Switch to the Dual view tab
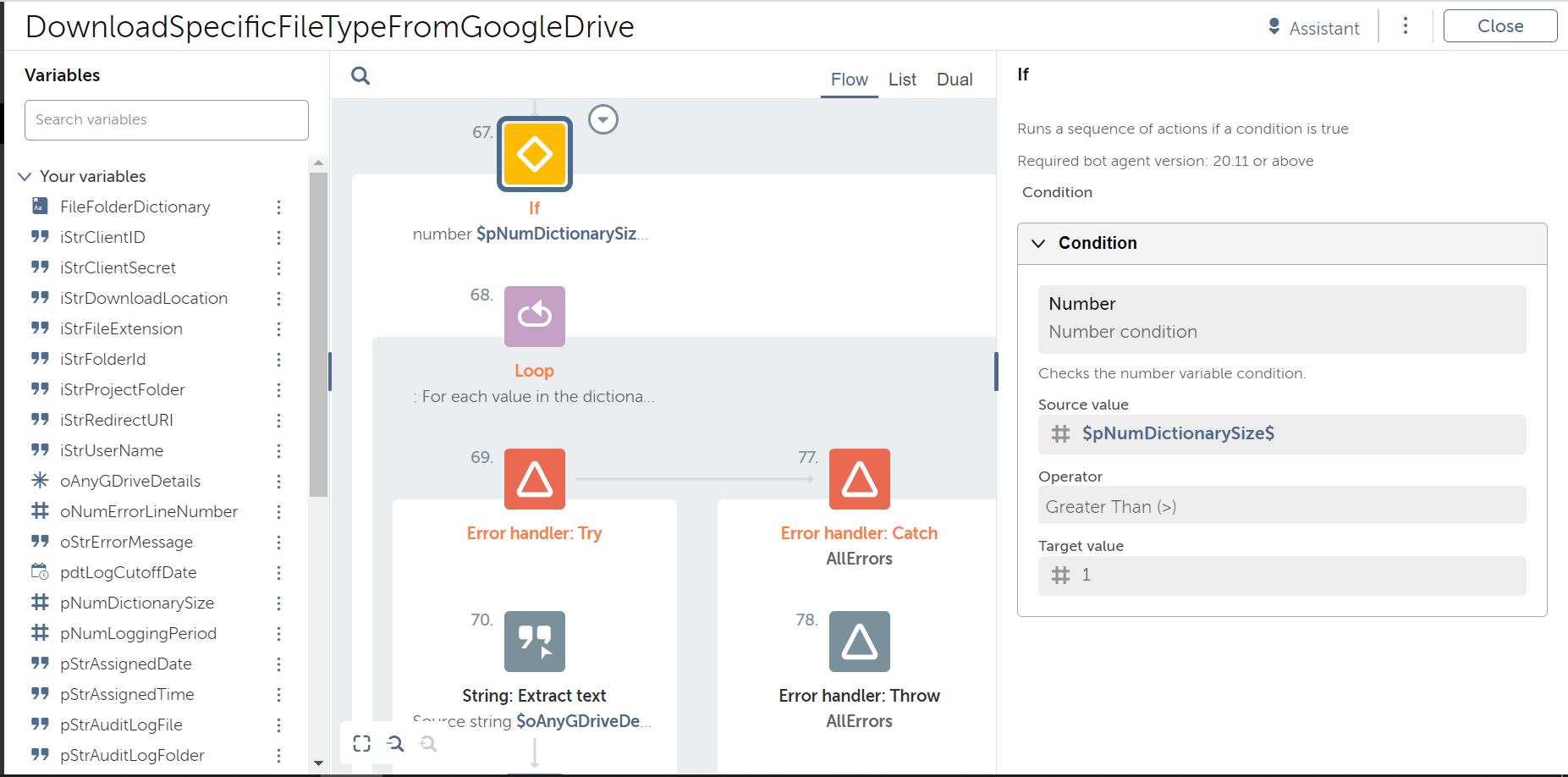This screenshot has height=777, width=1568. 954,80
